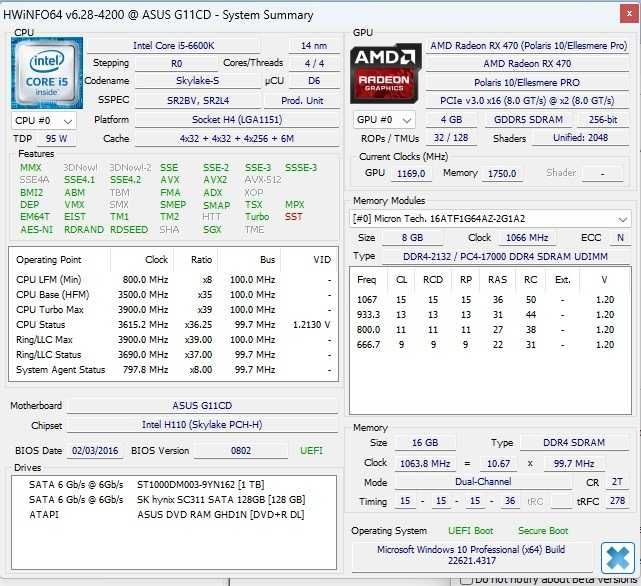Click the AMD Radeon Graphics logo
Viewport: 641px width, 586px height.
coord(385,73)
